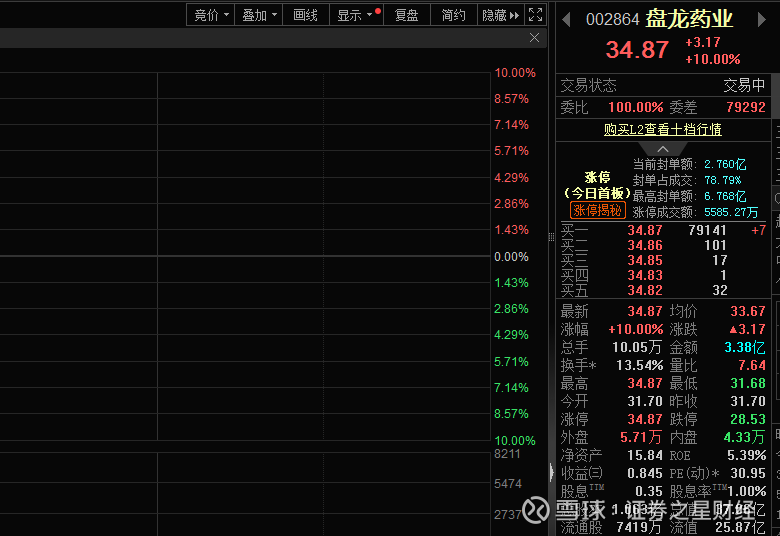Open the 竞价 dropdown in the toolbar

(211, 15)
